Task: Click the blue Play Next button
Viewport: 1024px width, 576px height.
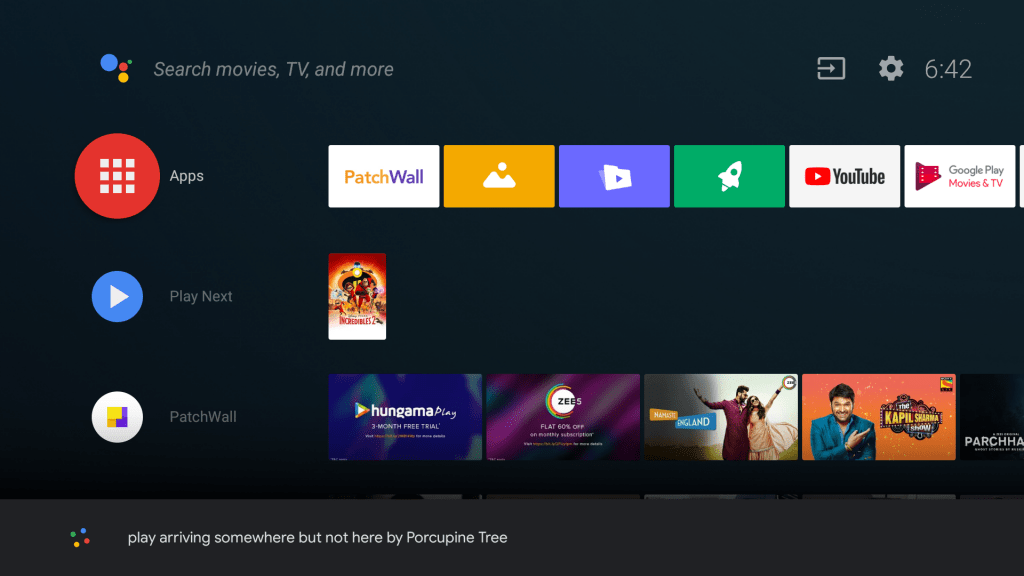Action: pos(117,296)
